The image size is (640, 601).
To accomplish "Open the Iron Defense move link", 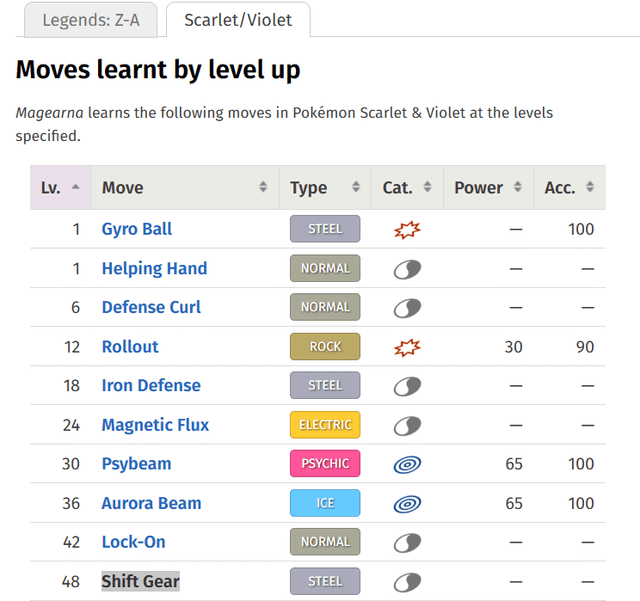I will click(x=151, y=386).
